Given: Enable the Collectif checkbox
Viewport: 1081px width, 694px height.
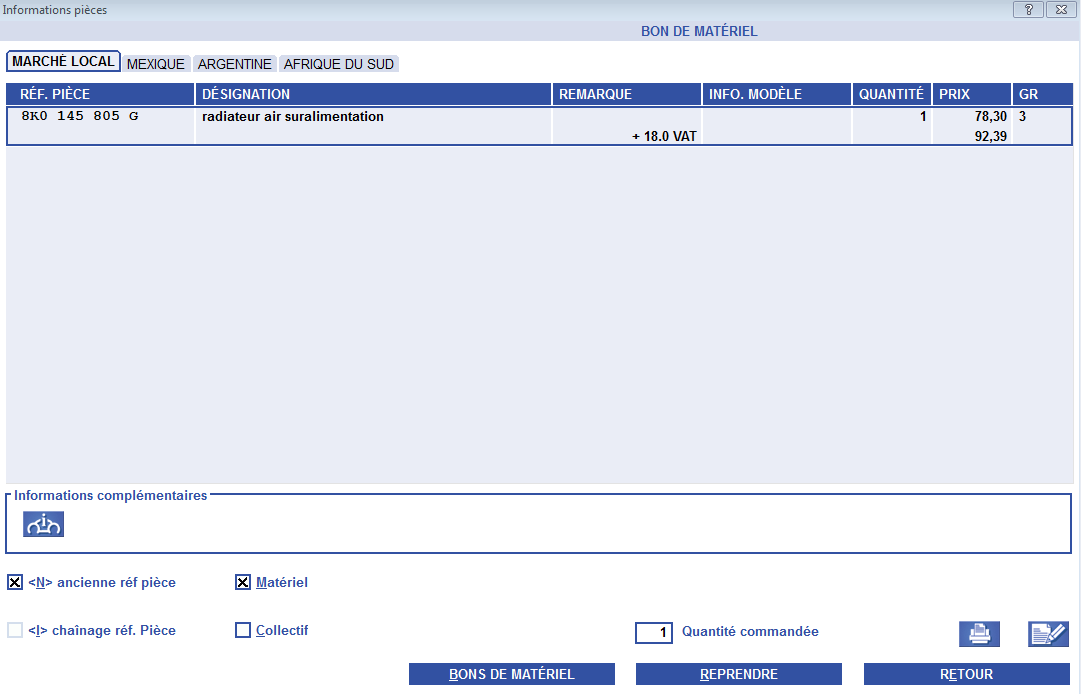Looking at the screenshot, I should tap(242, 631).
